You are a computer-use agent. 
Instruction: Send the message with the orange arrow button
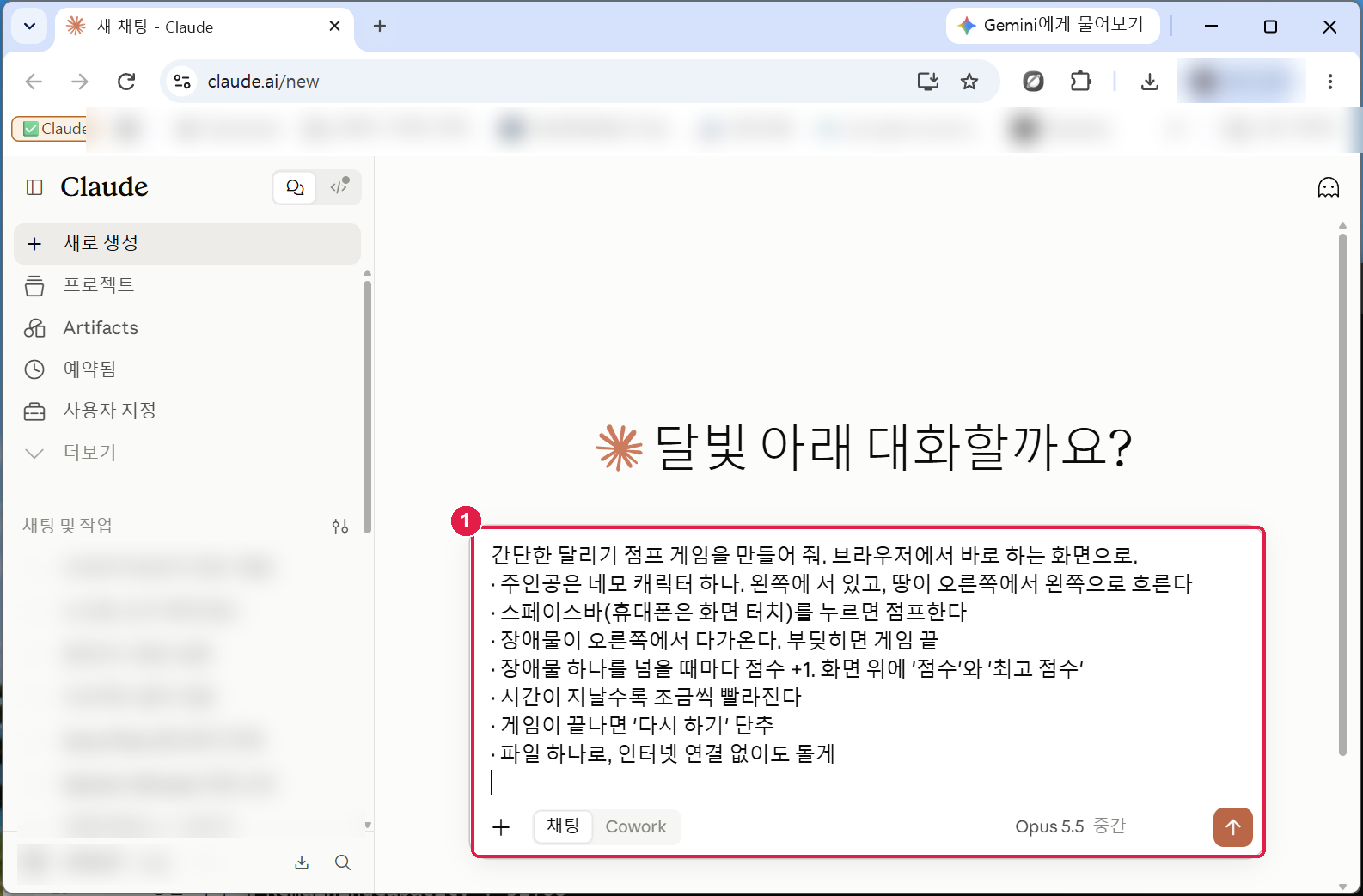1233,826
